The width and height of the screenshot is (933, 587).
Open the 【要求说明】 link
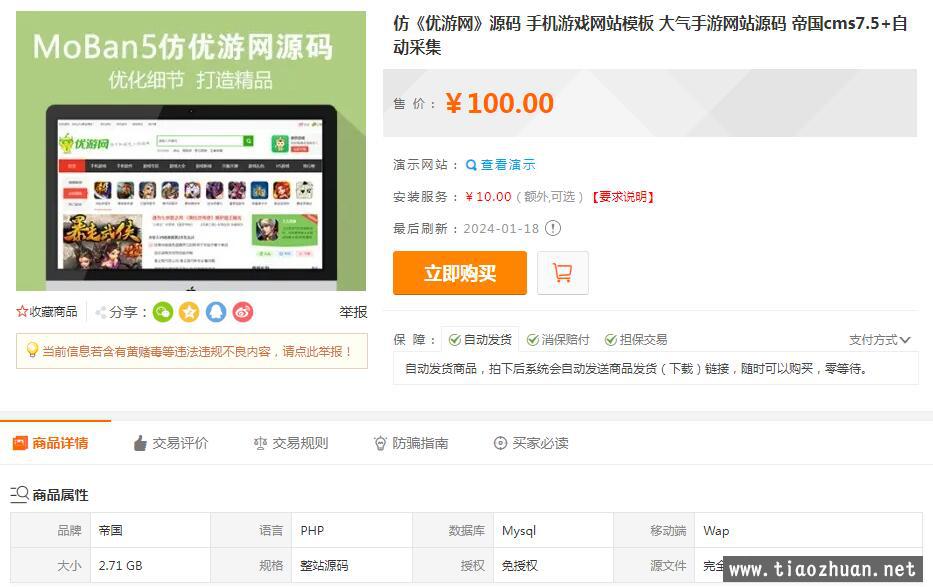(x=623, y=197)
